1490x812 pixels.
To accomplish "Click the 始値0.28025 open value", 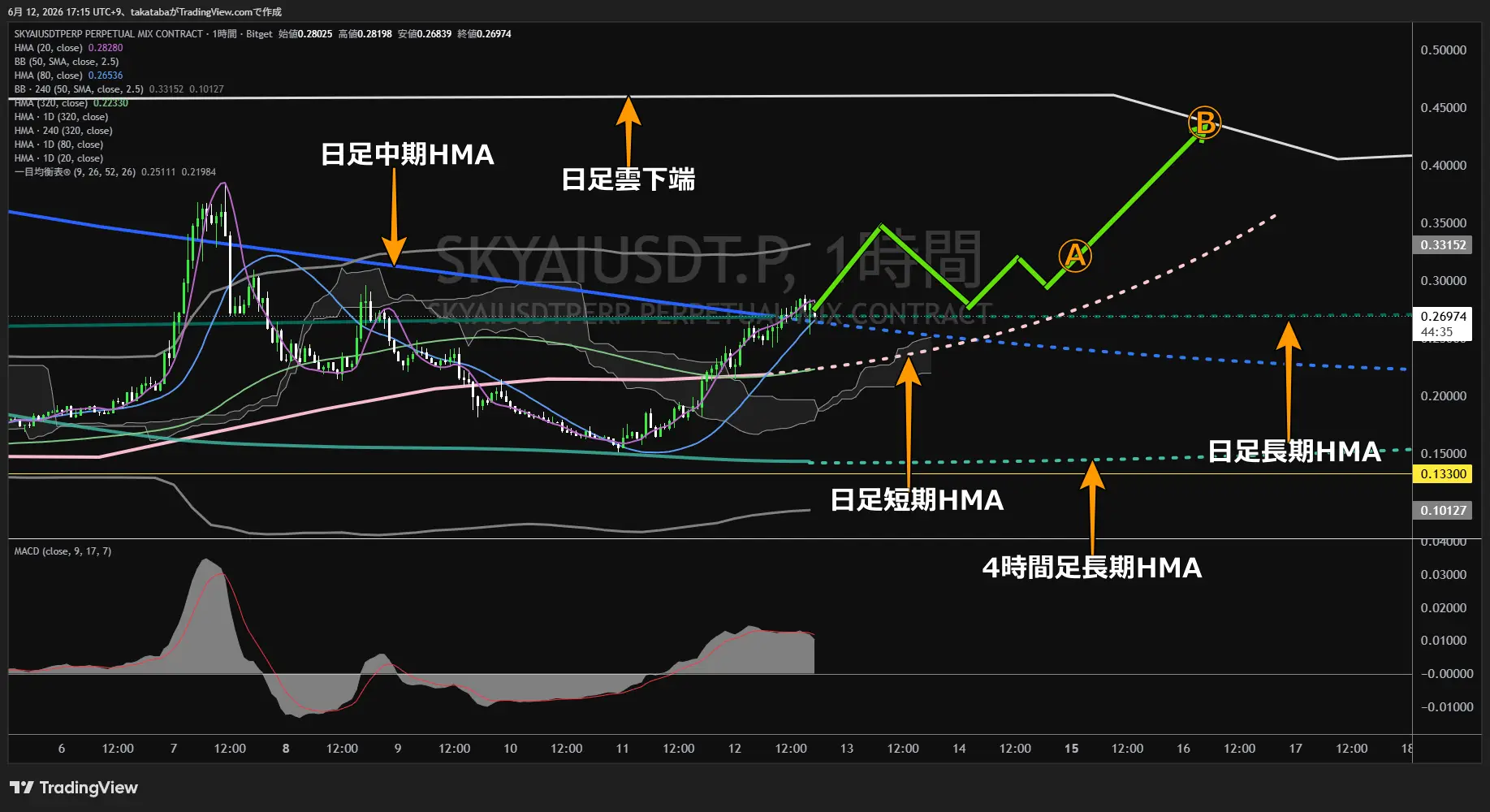I will pos(305,34).
